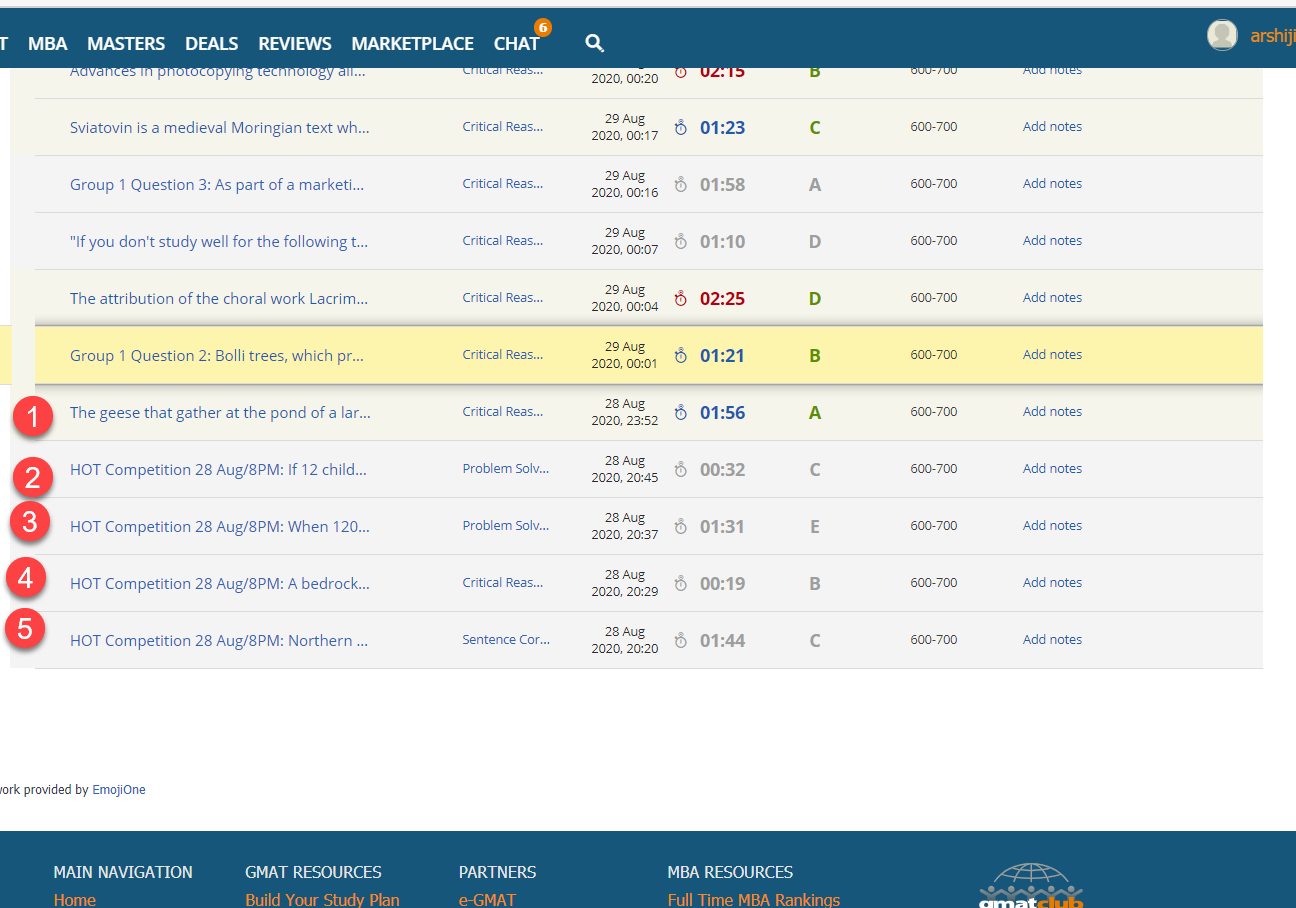
Task: Click Sentence Correction tag on Northern row
Action: click(505, 640)
